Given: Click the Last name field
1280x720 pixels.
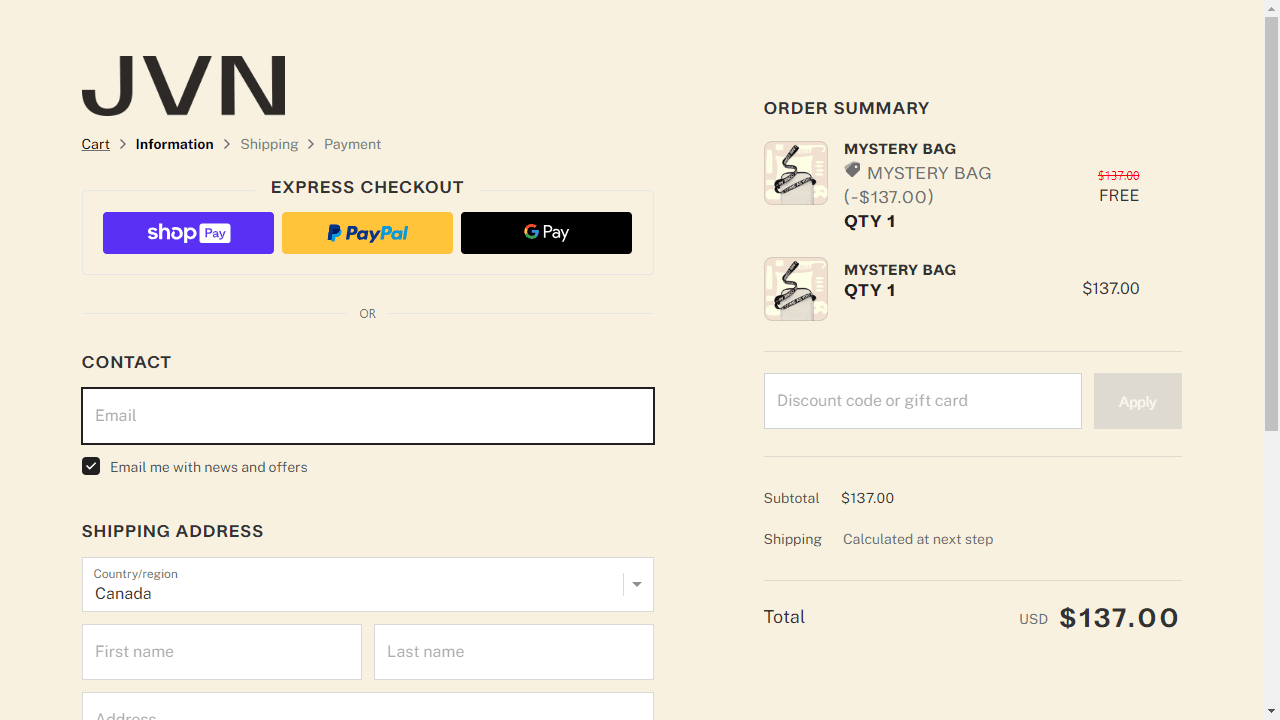Looking at the screenshot, I should [x=514, y=652].
